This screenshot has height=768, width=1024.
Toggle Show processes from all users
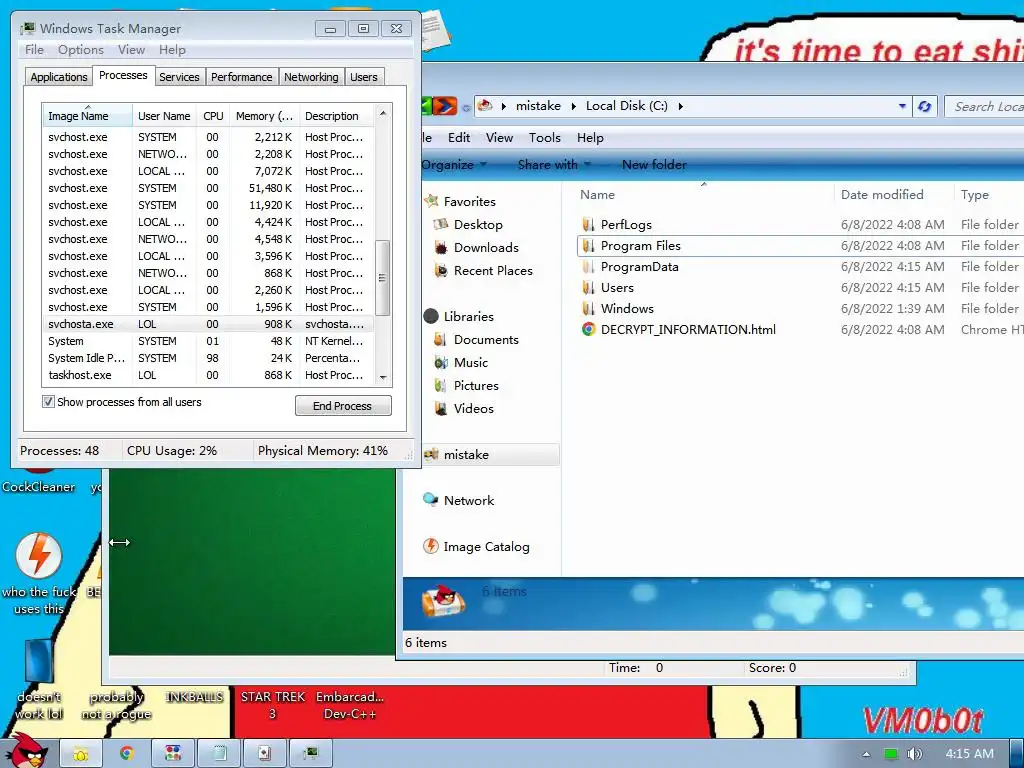(48, 402)
